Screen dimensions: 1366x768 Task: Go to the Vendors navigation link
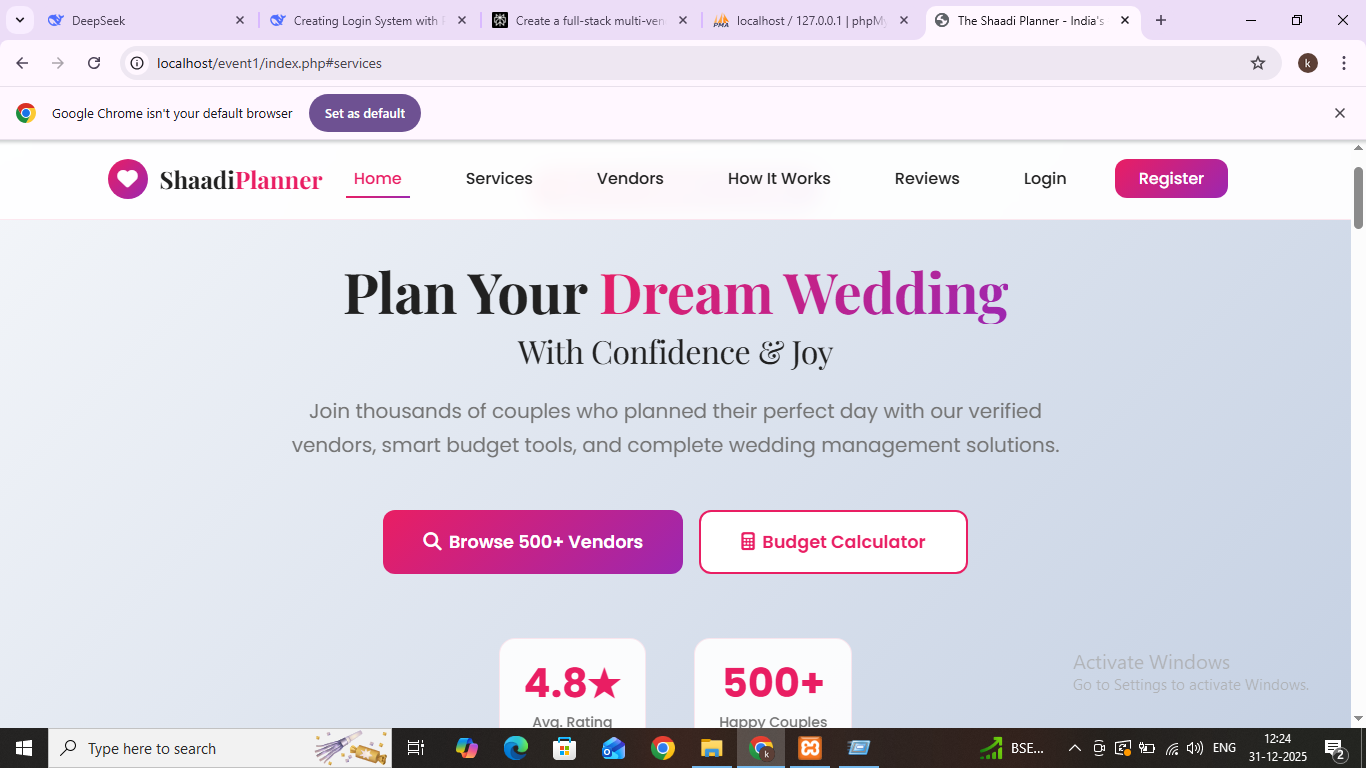click(630, 179)
